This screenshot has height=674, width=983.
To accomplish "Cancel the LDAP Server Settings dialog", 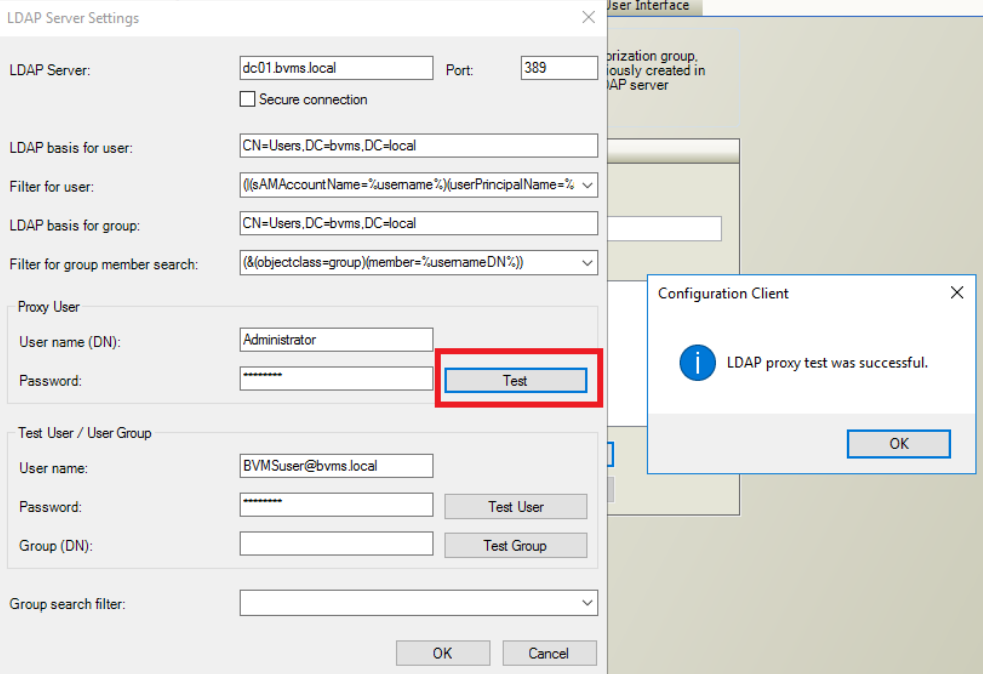I will tap(548, 653).
